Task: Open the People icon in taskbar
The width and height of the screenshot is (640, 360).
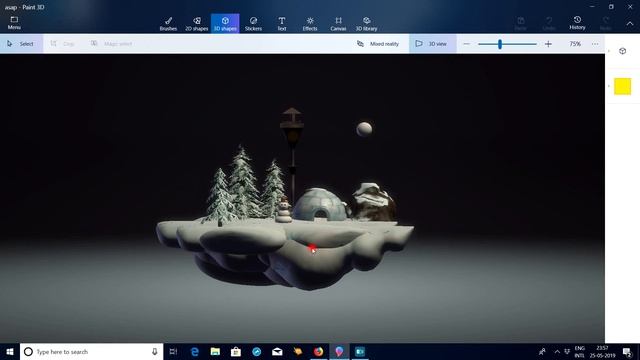Action: pyautogui.click(x=542, y=351)
